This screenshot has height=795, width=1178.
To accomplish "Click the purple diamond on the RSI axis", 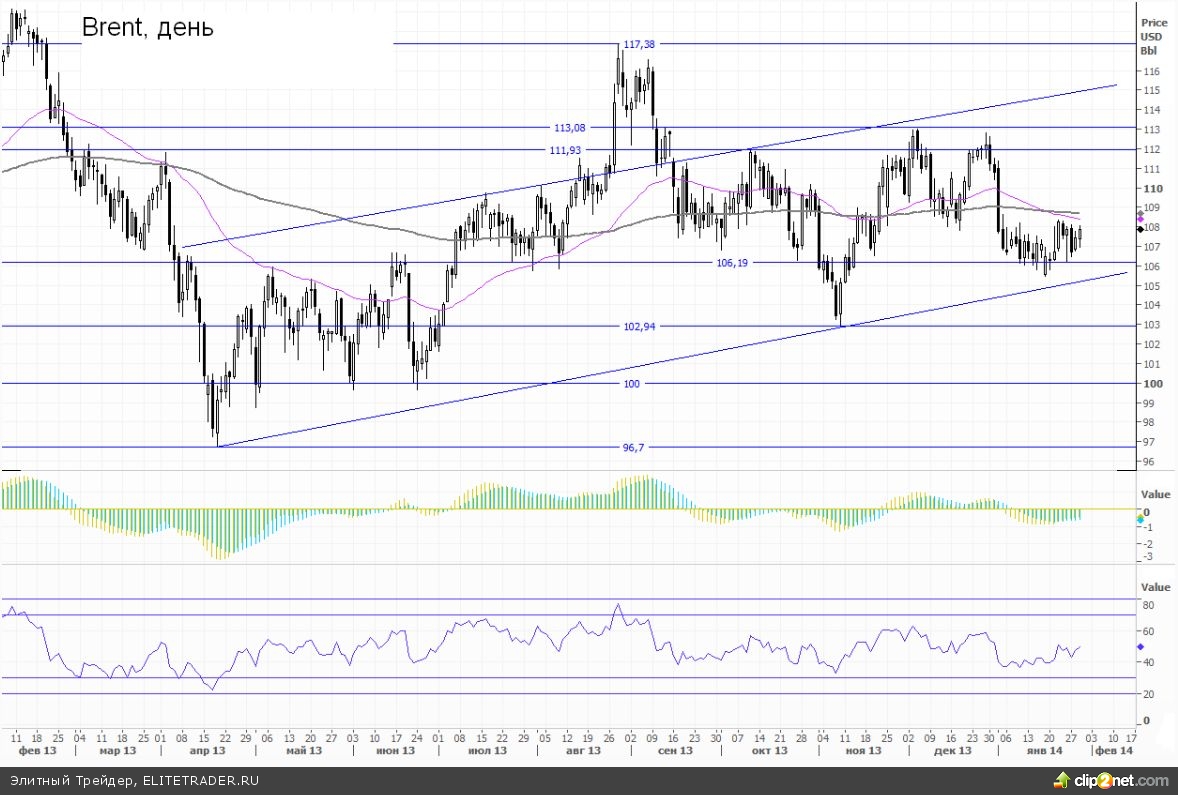I will pyautogui.click(x=1140, y=647).
